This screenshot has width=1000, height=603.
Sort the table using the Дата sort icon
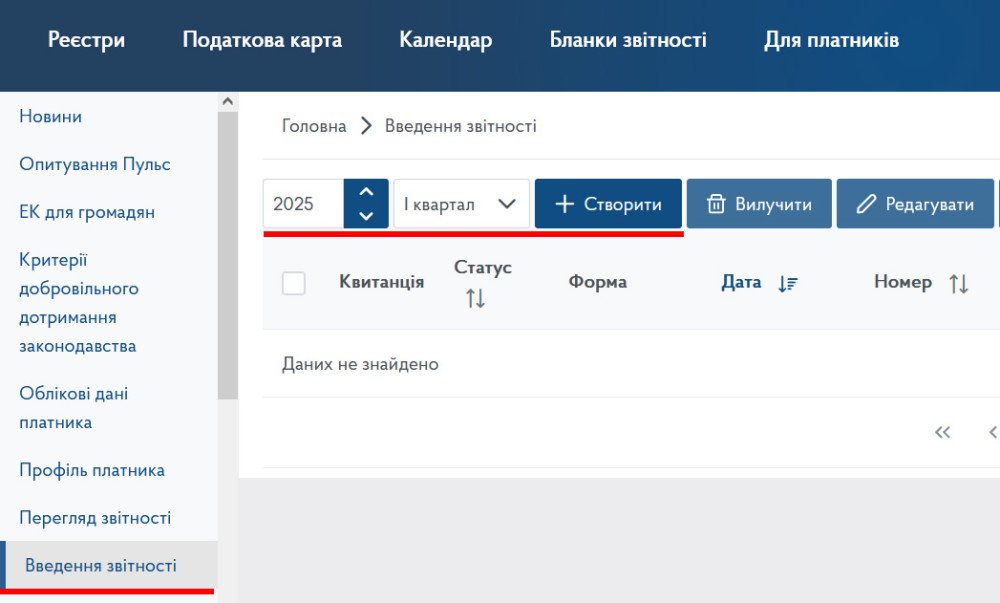(787, 282)
